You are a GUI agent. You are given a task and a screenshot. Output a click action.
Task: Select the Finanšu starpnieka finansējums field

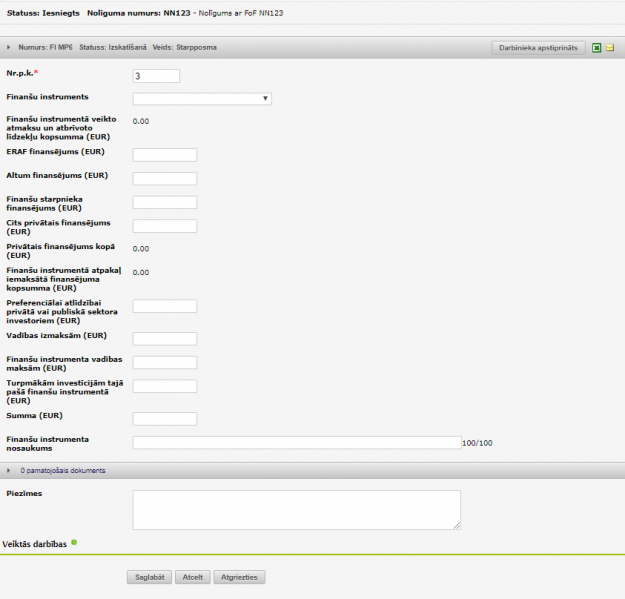165,203
